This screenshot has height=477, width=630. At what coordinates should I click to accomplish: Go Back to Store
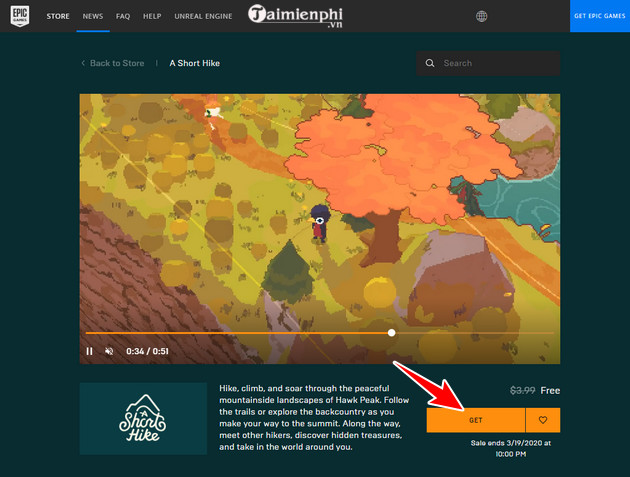[x=117, y=63]
